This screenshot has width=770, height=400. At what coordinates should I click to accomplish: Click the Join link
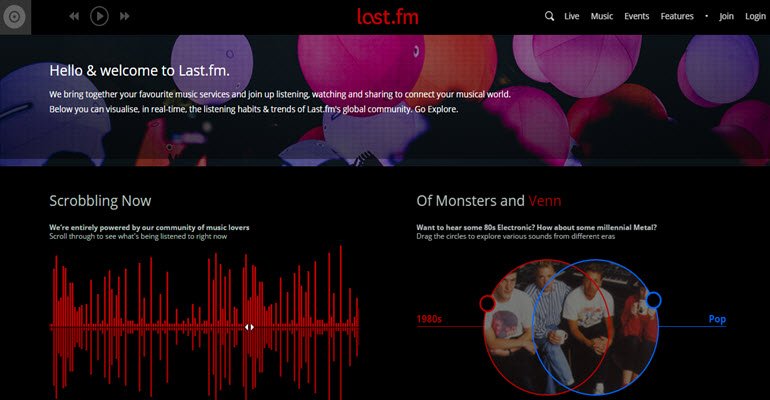click(x=726, y=16)
